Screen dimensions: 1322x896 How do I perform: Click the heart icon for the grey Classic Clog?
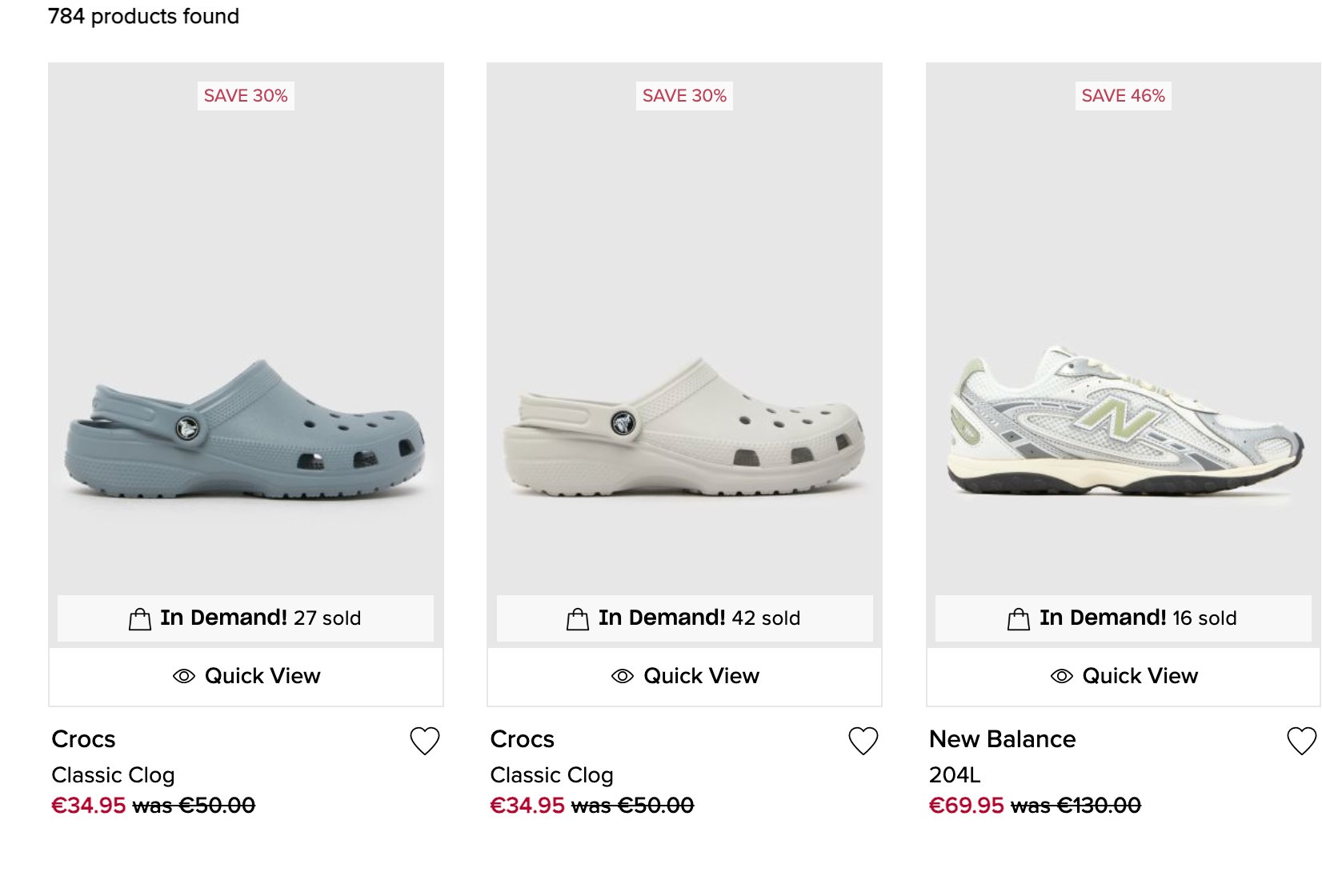coord(425,740)
